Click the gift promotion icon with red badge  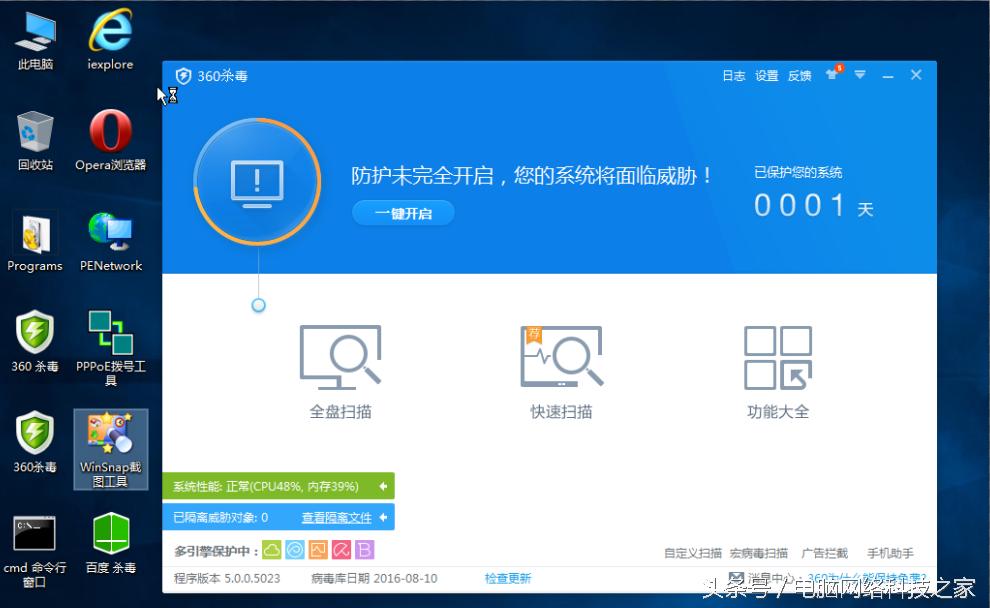[832, 75]
